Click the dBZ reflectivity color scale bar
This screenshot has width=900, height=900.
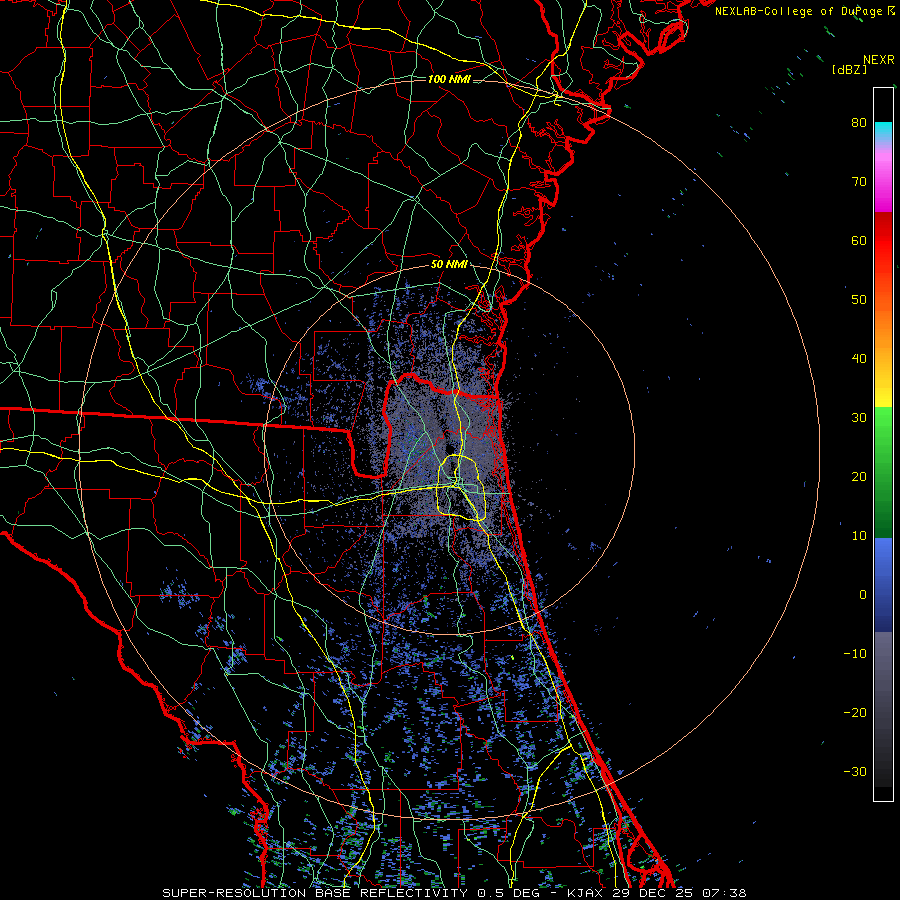coord(883,444)
